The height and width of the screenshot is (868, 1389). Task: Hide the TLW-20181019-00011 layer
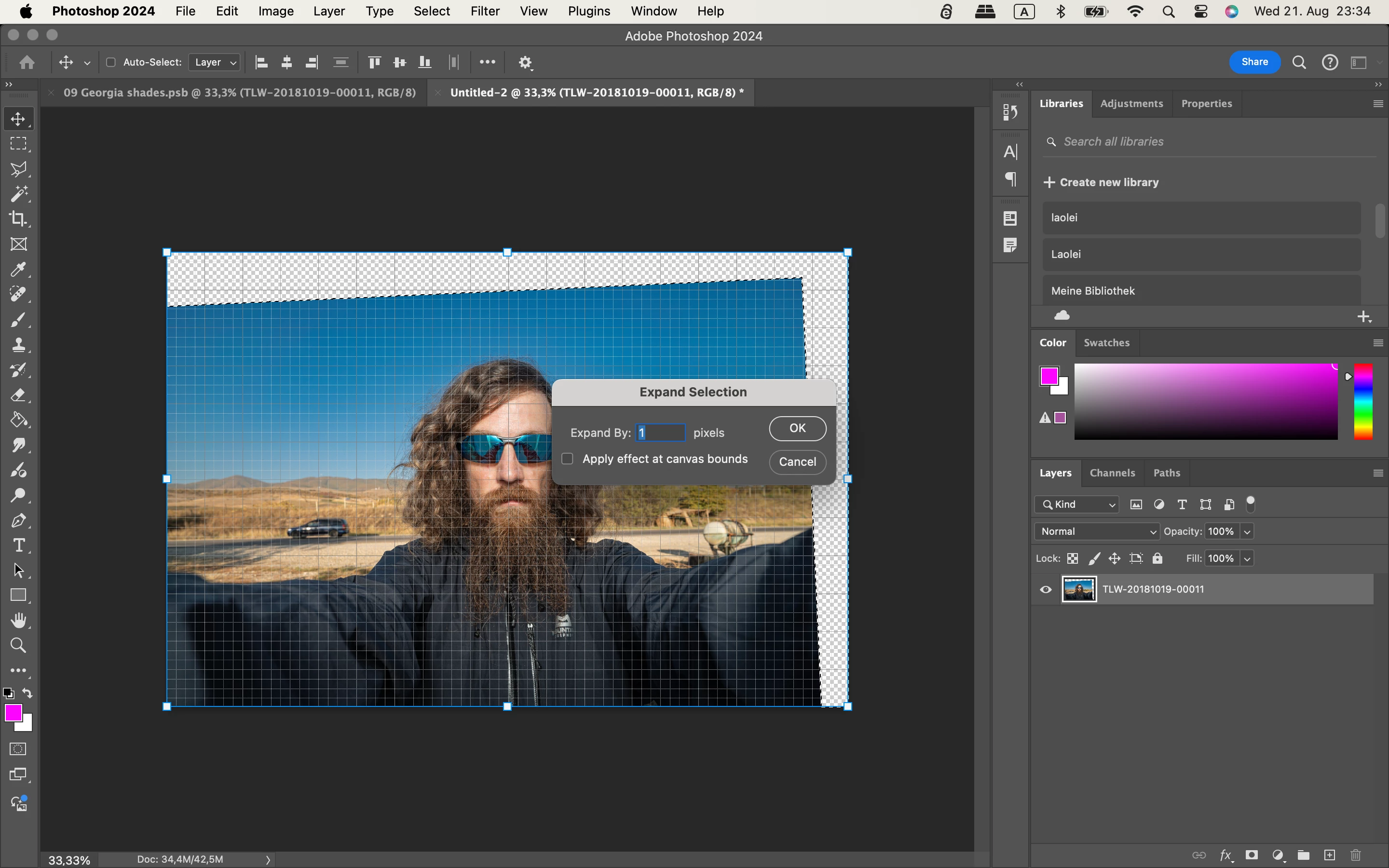click(x=1046, y=590)
